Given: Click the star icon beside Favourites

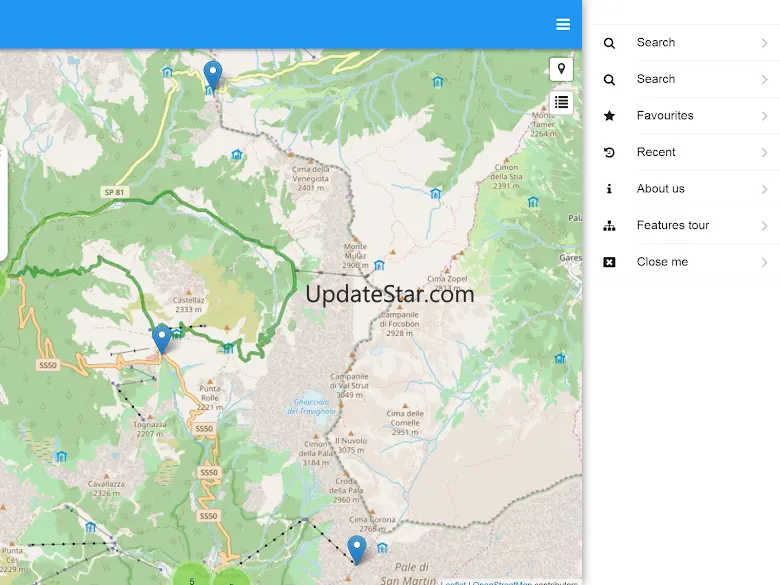Looking at the screenshot, I should coord(609,116).
